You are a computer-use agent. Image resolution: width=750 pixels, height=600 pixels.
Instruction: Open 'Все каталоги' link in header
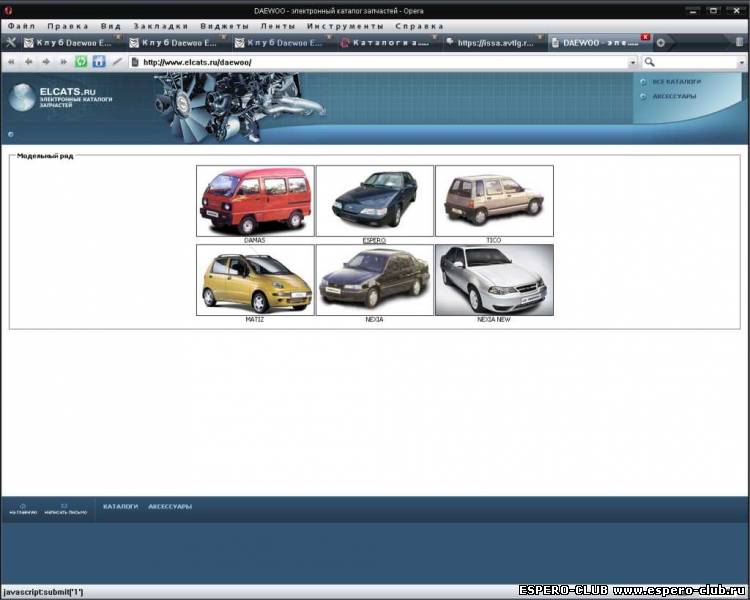[x=676, y=82]
